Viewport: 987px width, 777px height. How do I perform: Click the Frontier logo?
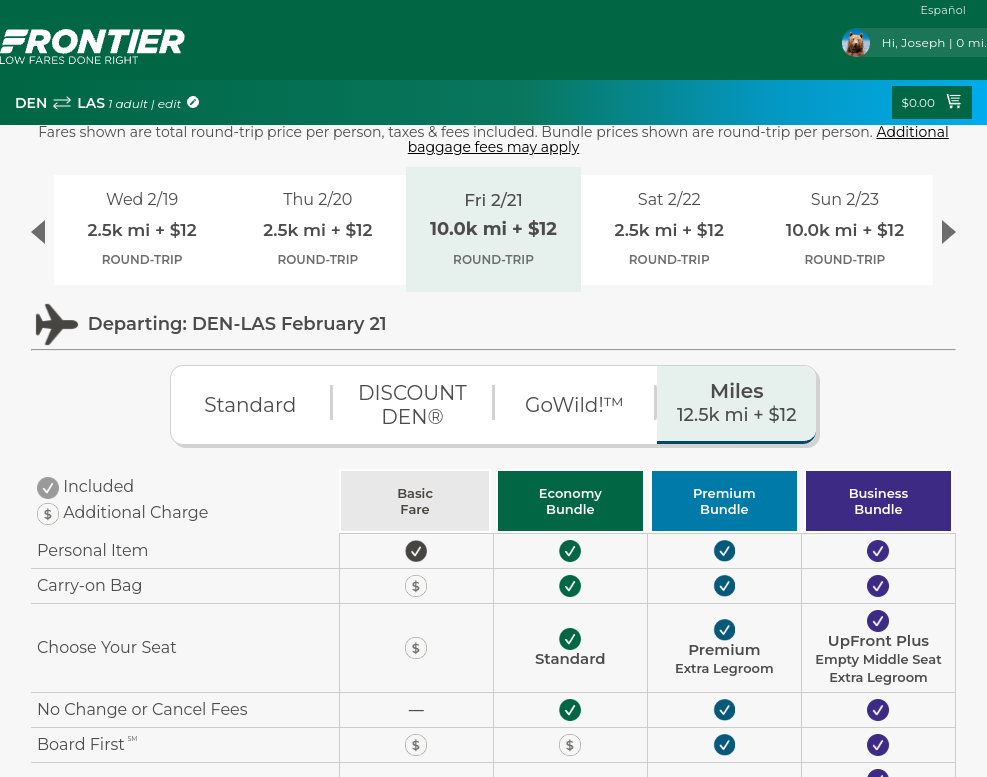tap(92, 47)
